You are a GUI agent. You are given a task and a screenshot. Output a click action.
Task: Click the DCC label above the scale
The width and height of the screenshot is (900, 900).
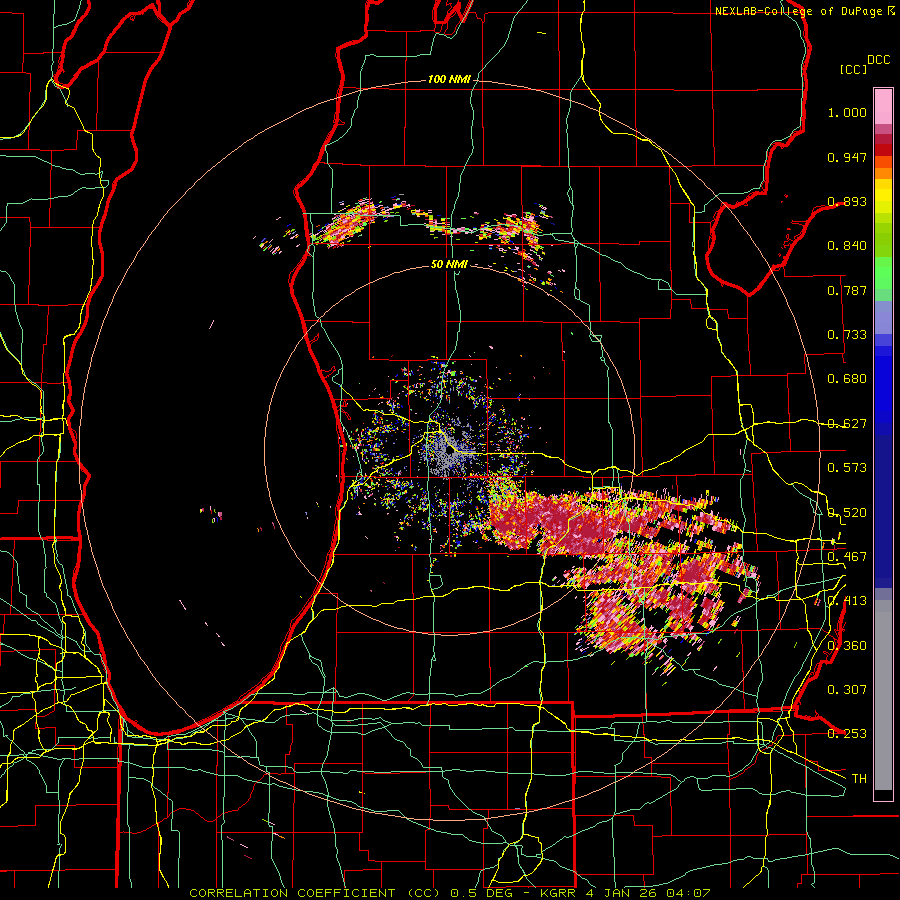pyautogui.click(x=878, y=60)
